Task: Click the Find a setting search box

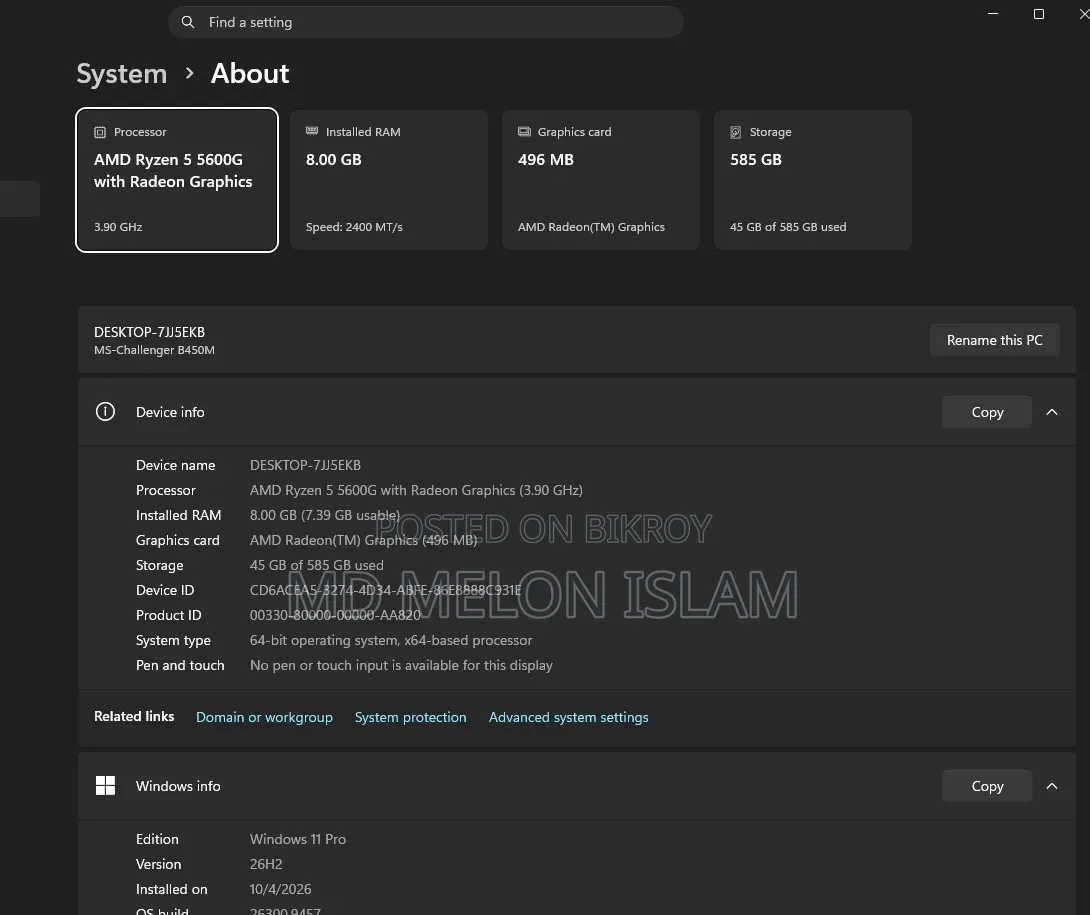Action: pos(425,22)
